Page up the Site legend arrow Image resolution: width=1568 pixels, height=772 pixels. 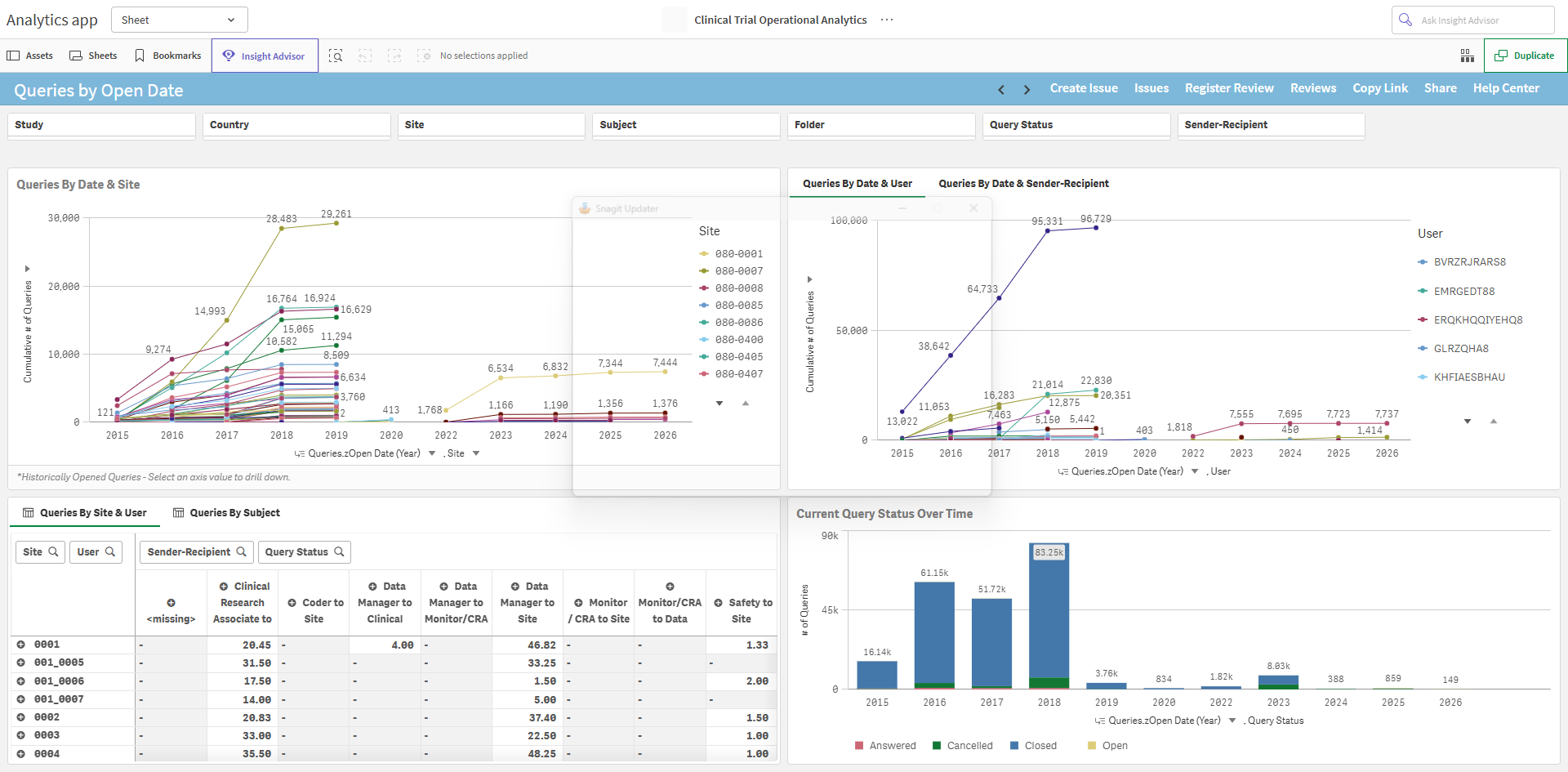(x=746, y=404)
